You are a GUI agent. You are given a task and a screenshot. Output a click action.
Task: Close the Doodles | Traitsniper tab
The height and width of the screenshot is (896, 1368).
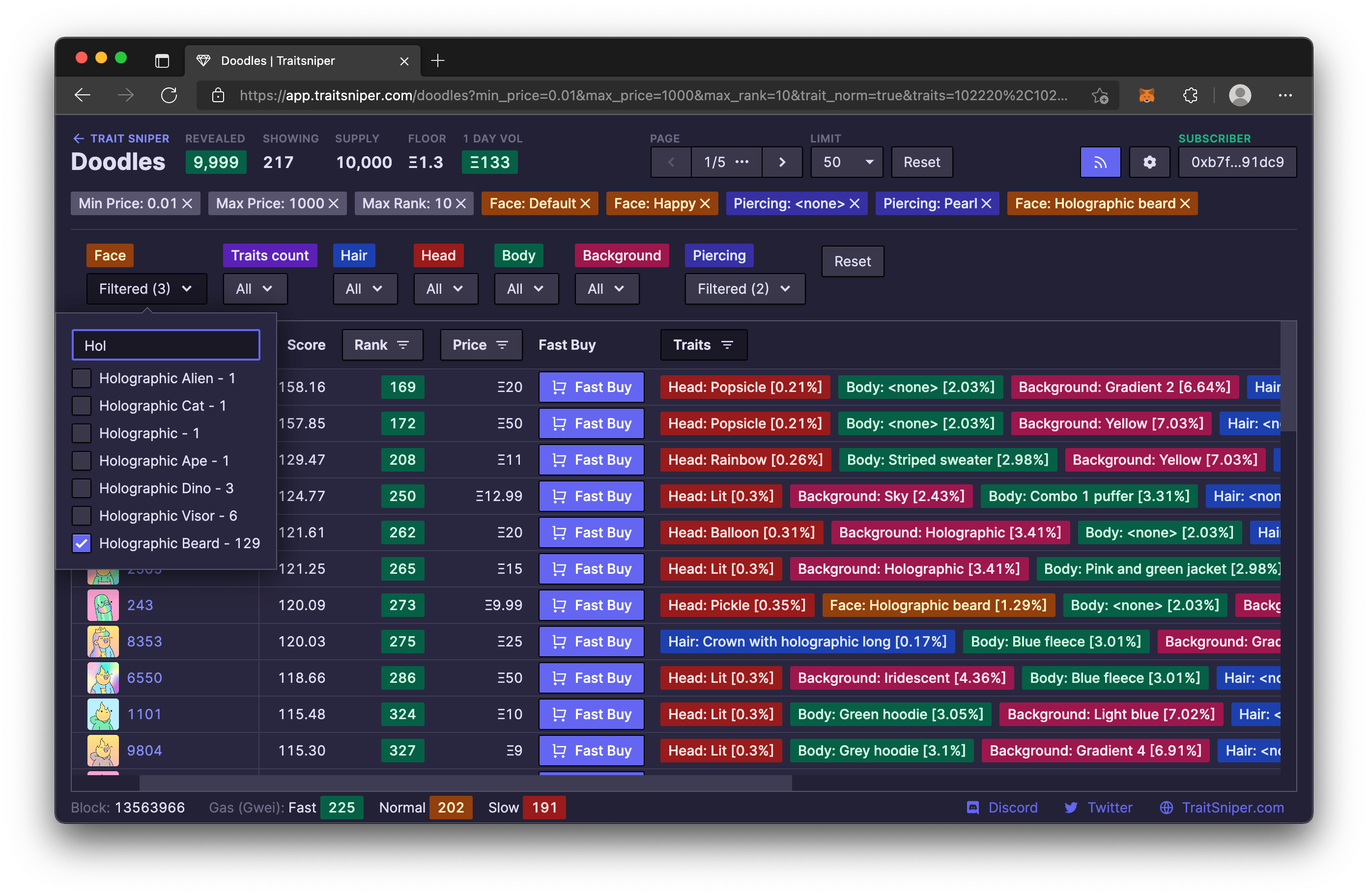404,61
